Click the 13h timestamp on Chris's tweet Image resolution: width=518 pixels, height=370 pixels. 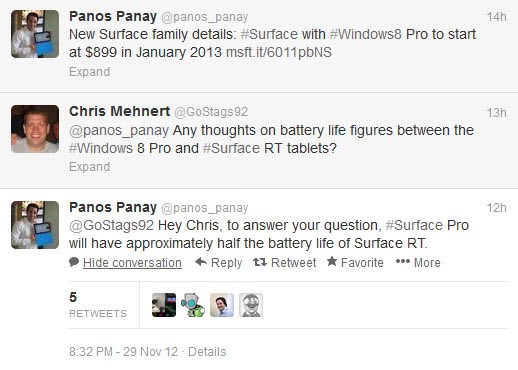(496, 113)
